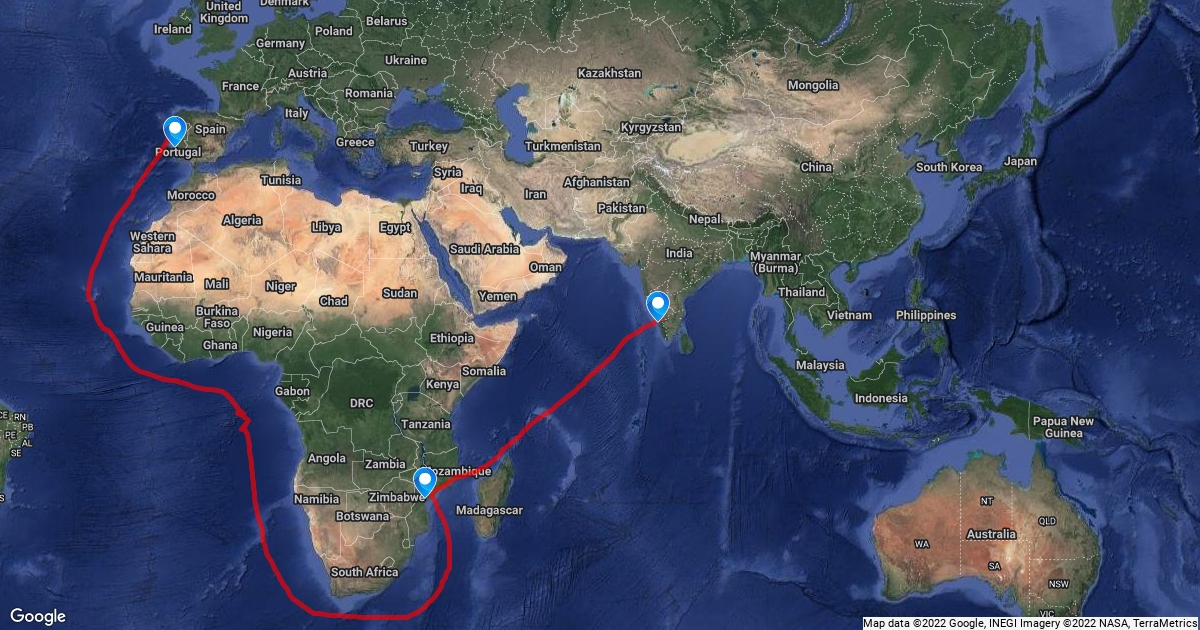Click the Australia country label
Image resolution: width=1200 pixels, height=630 pixels.
click(991, 534)
